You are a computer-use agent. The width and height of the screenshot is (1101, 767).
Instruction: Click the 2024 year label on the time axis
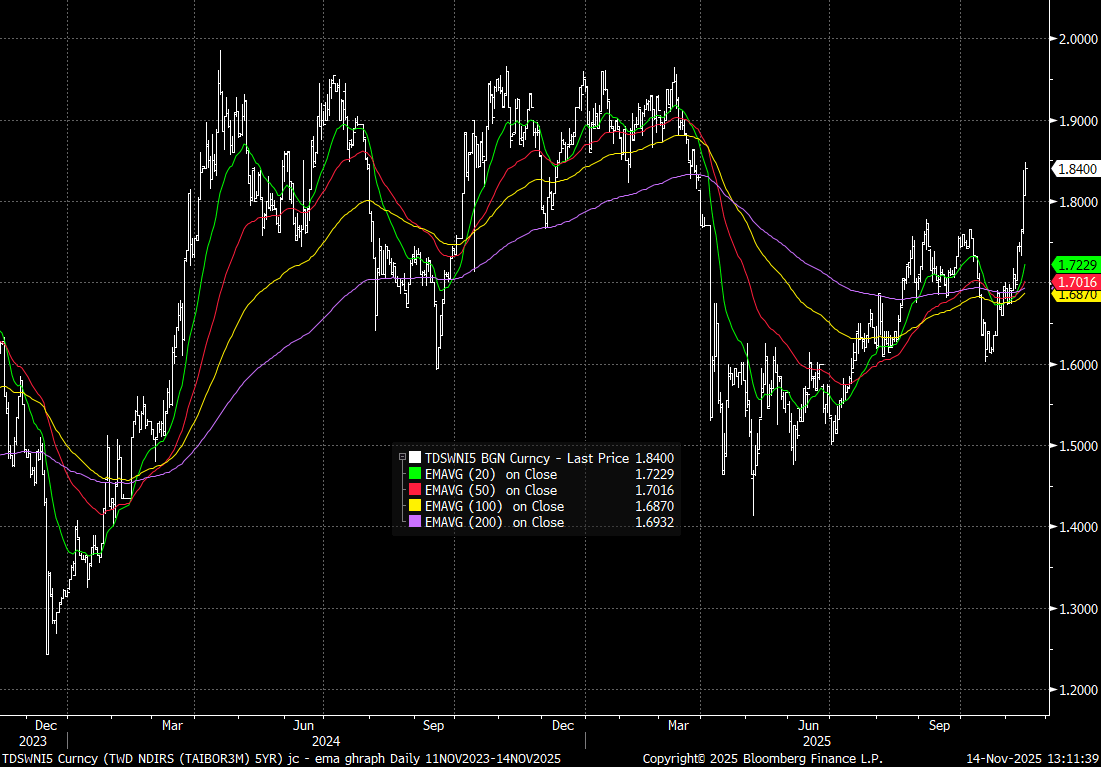327,741
